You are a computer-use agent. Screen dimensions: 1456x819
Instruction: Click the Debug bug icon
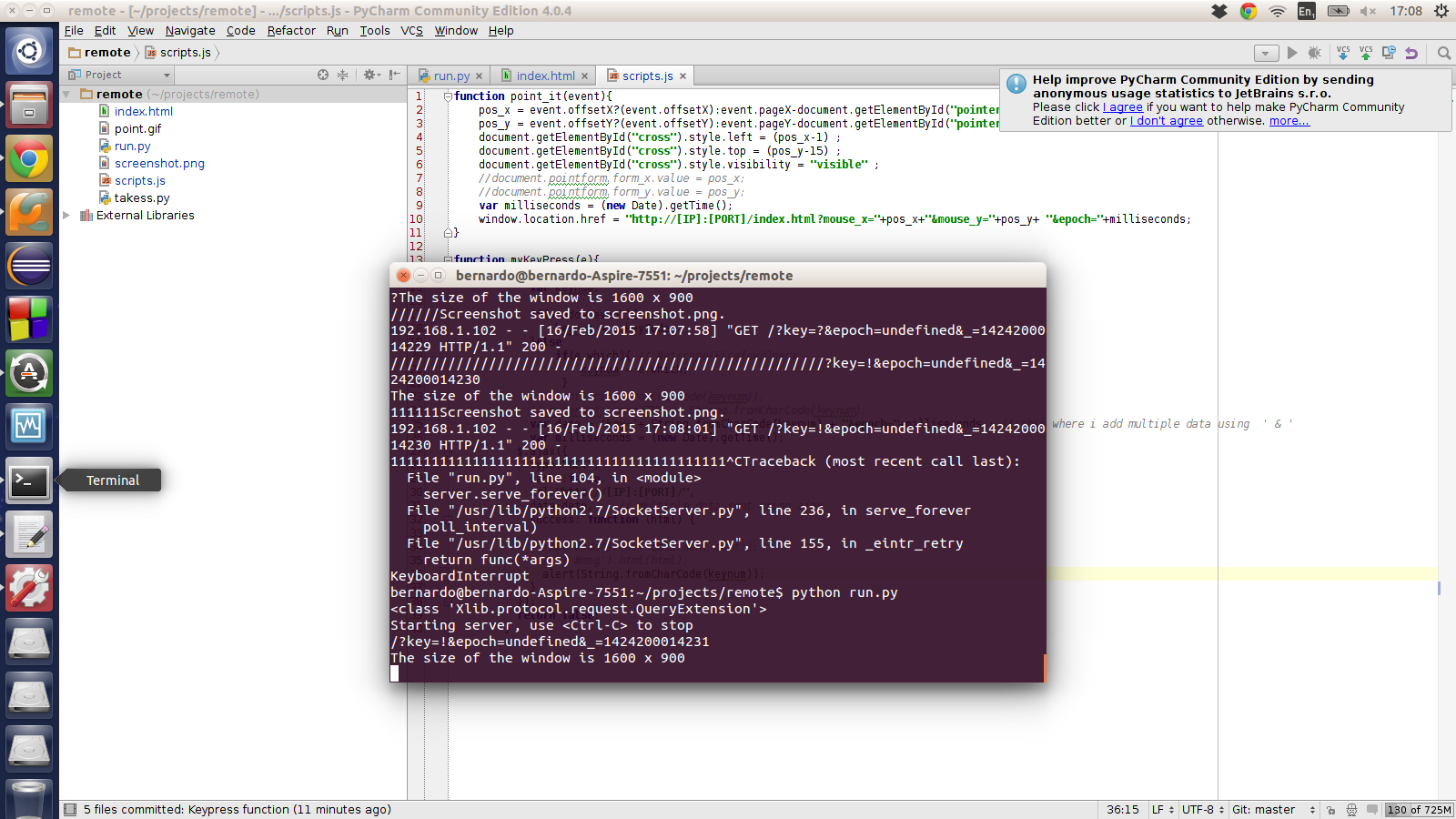tap(1314, 53)
